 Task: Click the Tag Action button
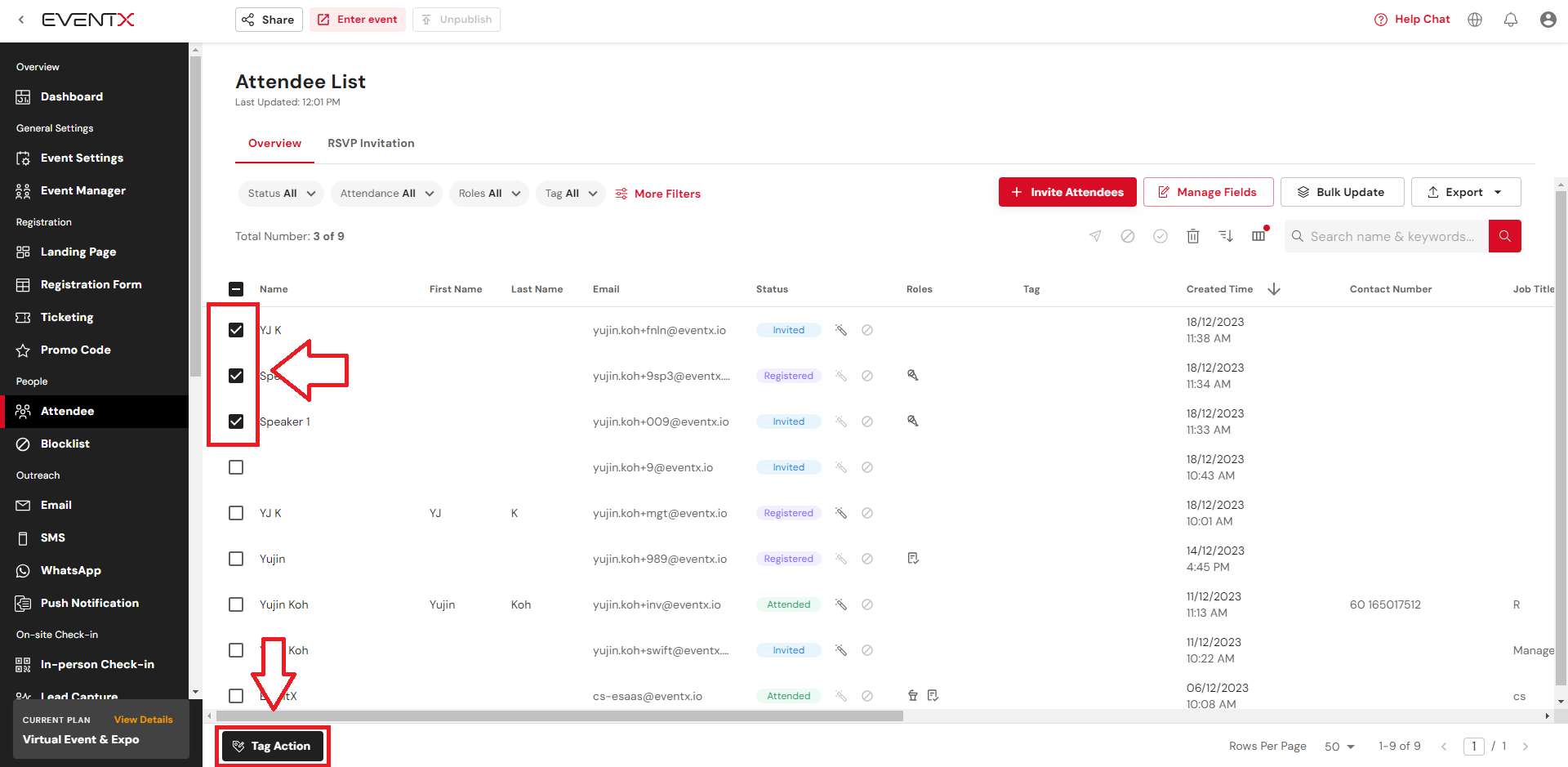coord(272,746)
